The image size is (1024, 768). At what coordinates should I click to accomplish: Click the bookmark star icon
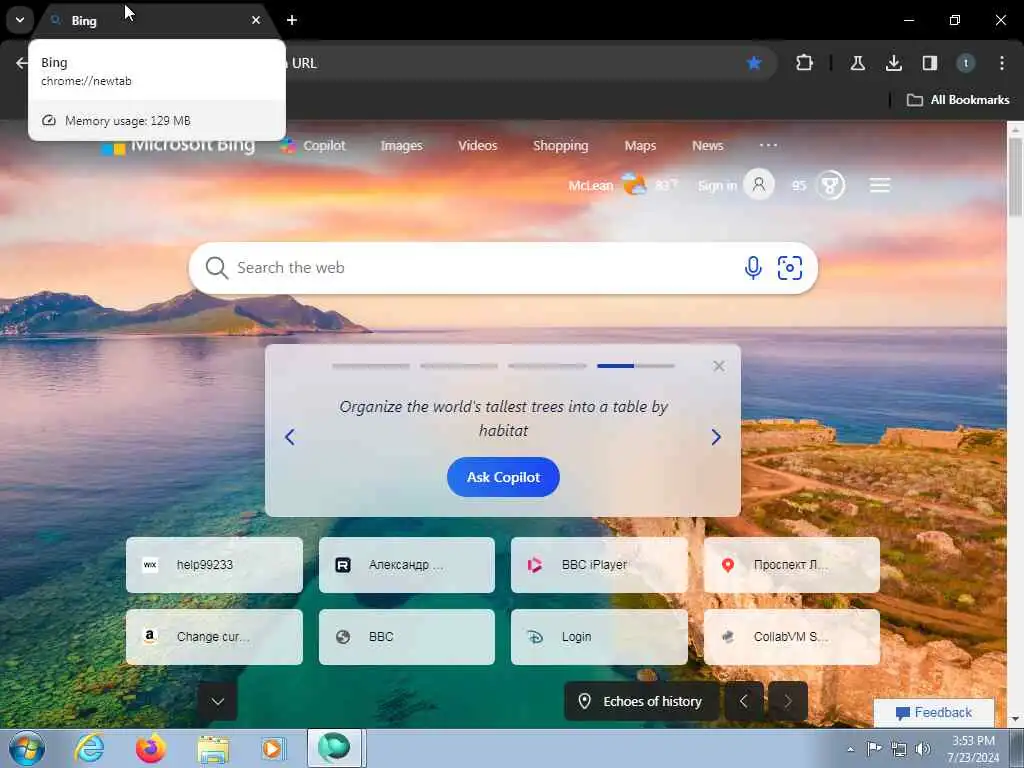pyautogui.click(x=754, y=63)
